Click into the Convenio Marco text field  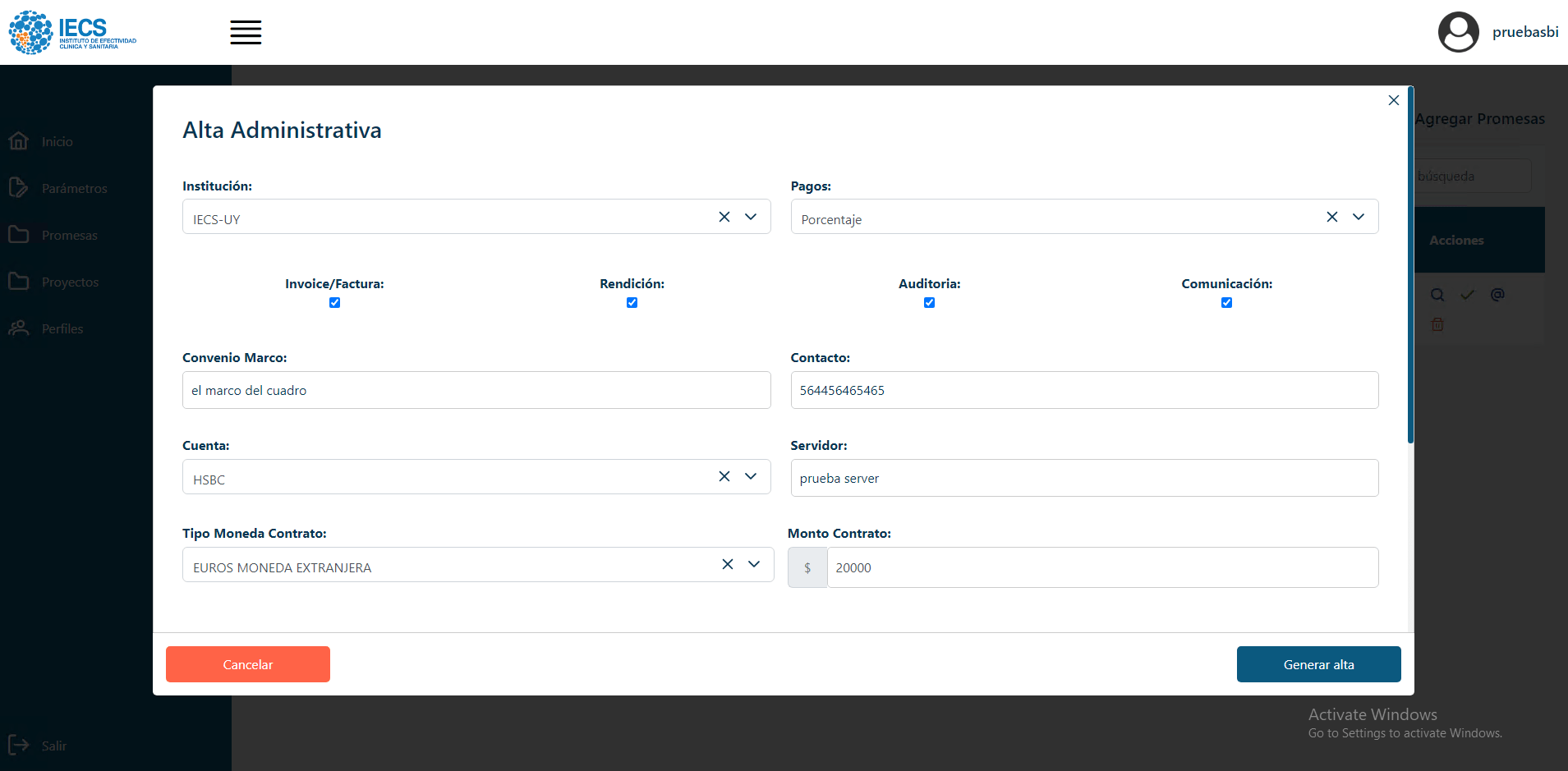click(476, 390)
